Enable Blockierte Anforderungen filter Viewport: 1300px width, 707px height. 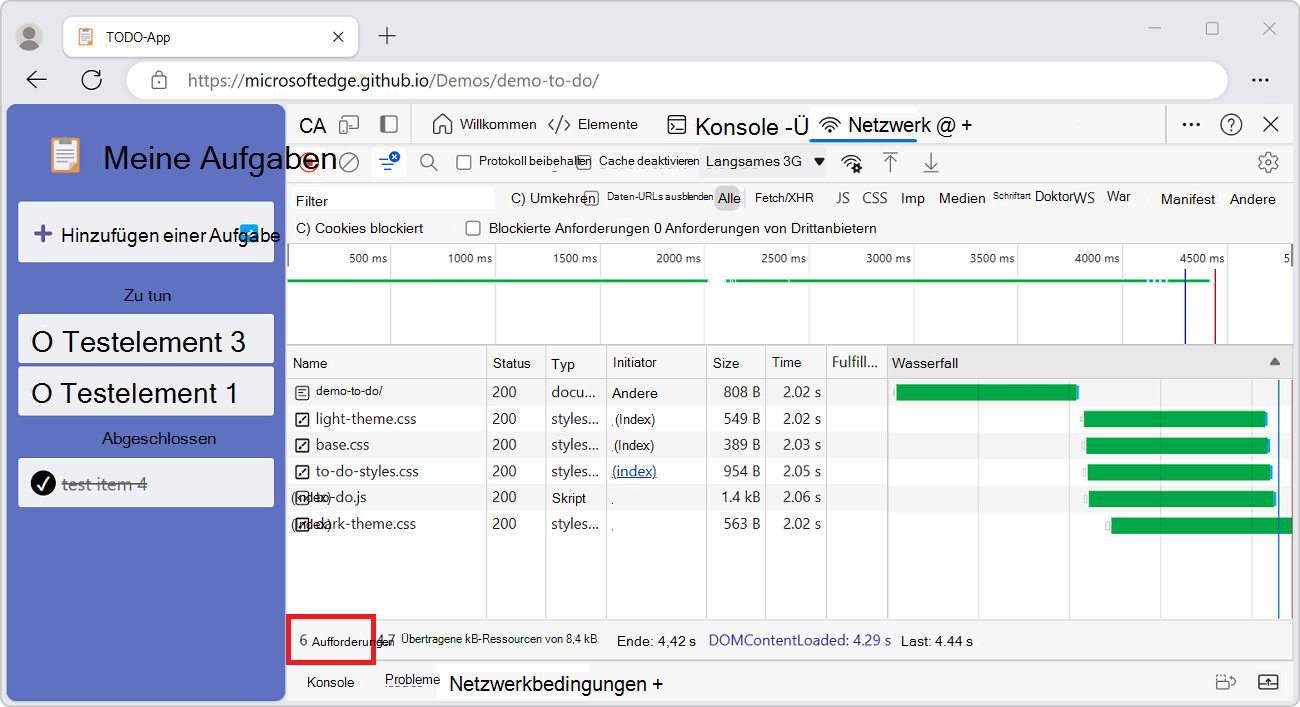pyautogui.click(x=474, y=228)
